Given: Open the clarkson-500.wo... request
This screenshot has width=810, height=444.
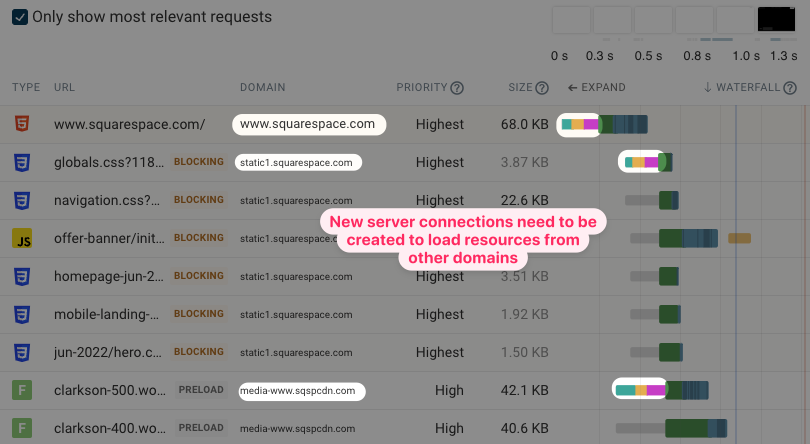Looking at the screenshot, I should click(x=110, y=390).
